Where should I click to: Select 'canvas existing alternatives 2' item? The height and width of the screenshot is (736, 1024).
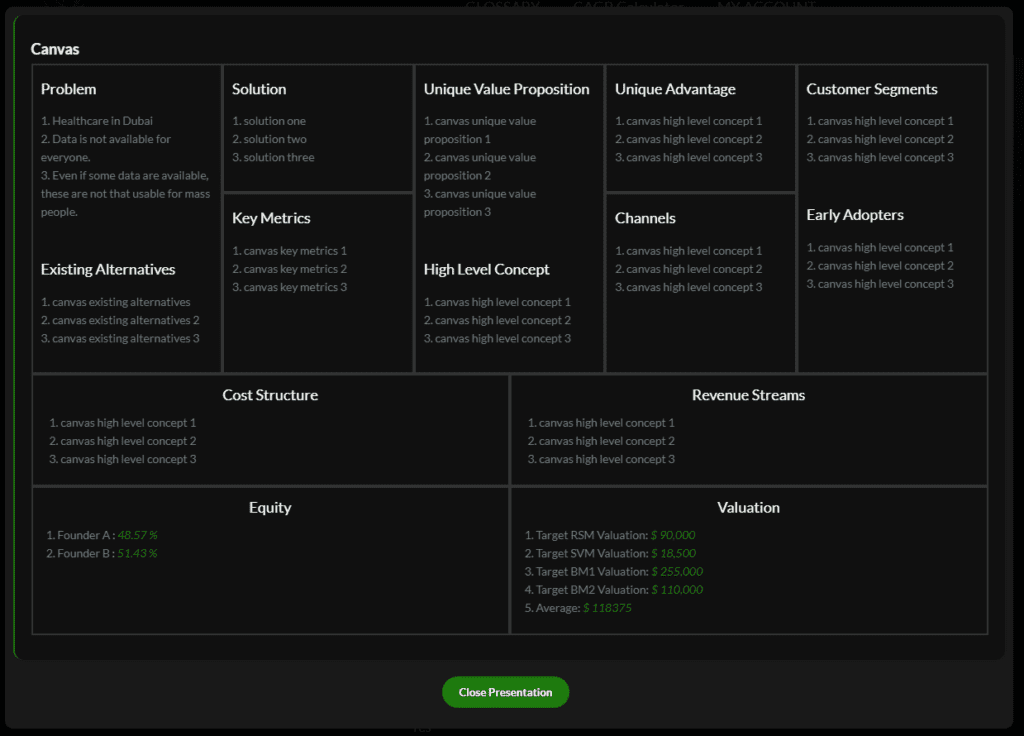pos(120,320)
